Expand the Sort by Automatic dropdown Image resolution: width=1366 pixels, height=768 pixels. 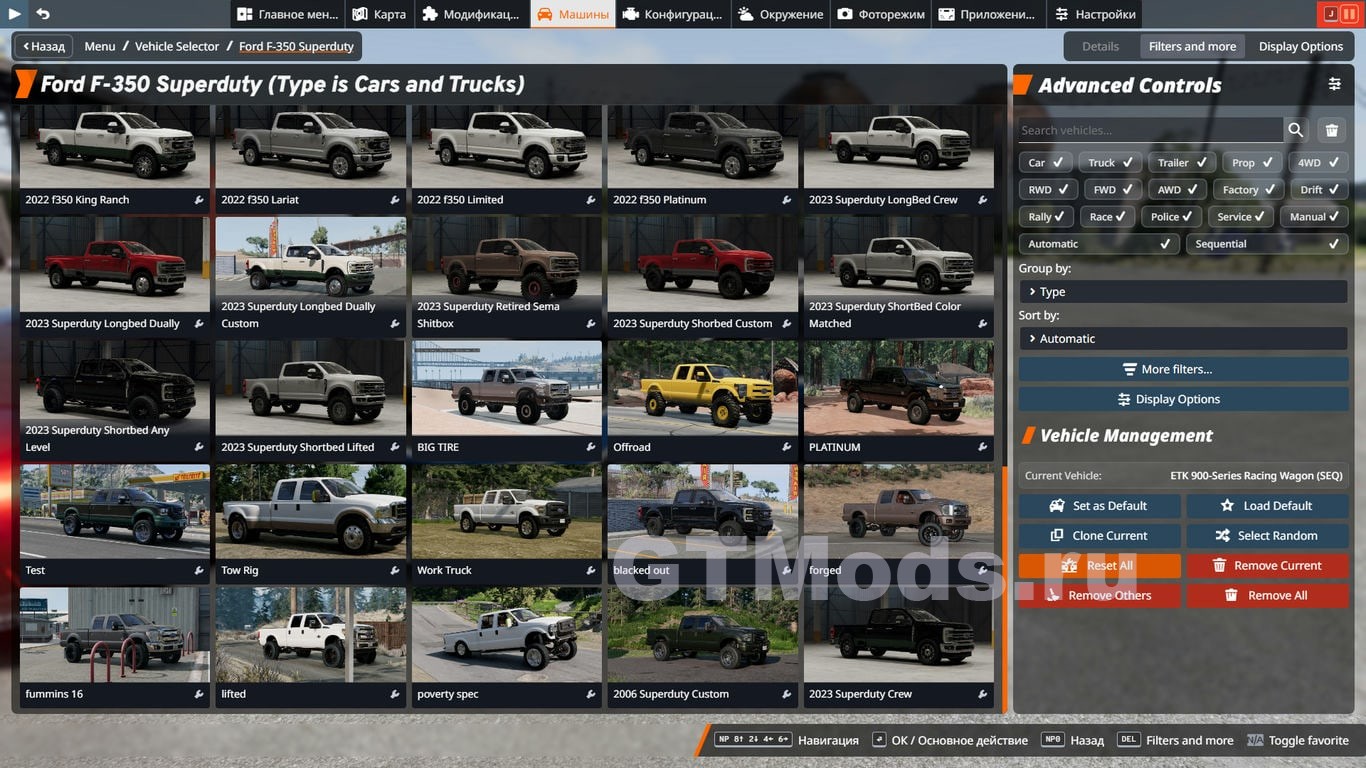[1183, 338]
